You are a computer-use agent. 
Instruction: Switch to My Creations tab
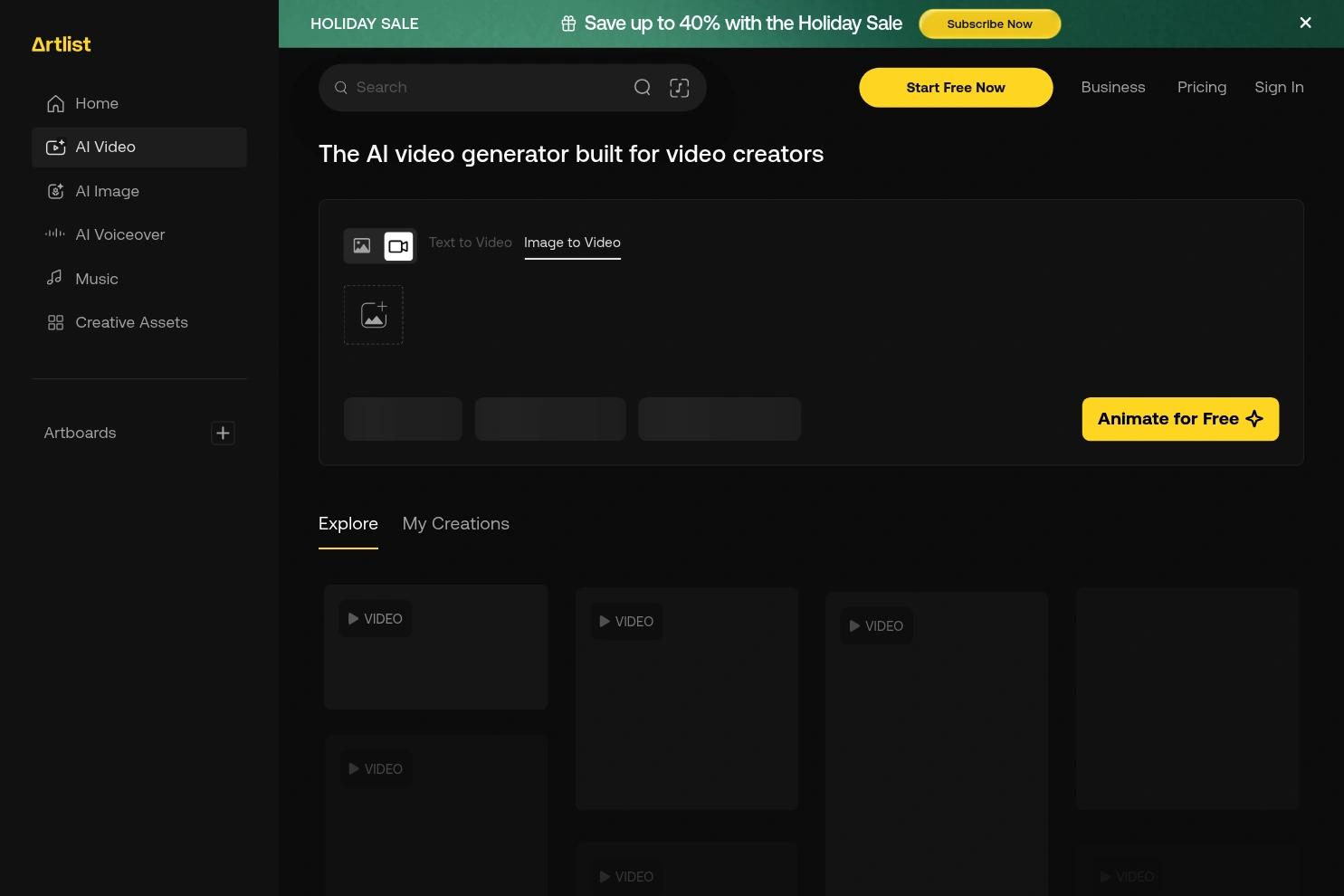point(455,524)
